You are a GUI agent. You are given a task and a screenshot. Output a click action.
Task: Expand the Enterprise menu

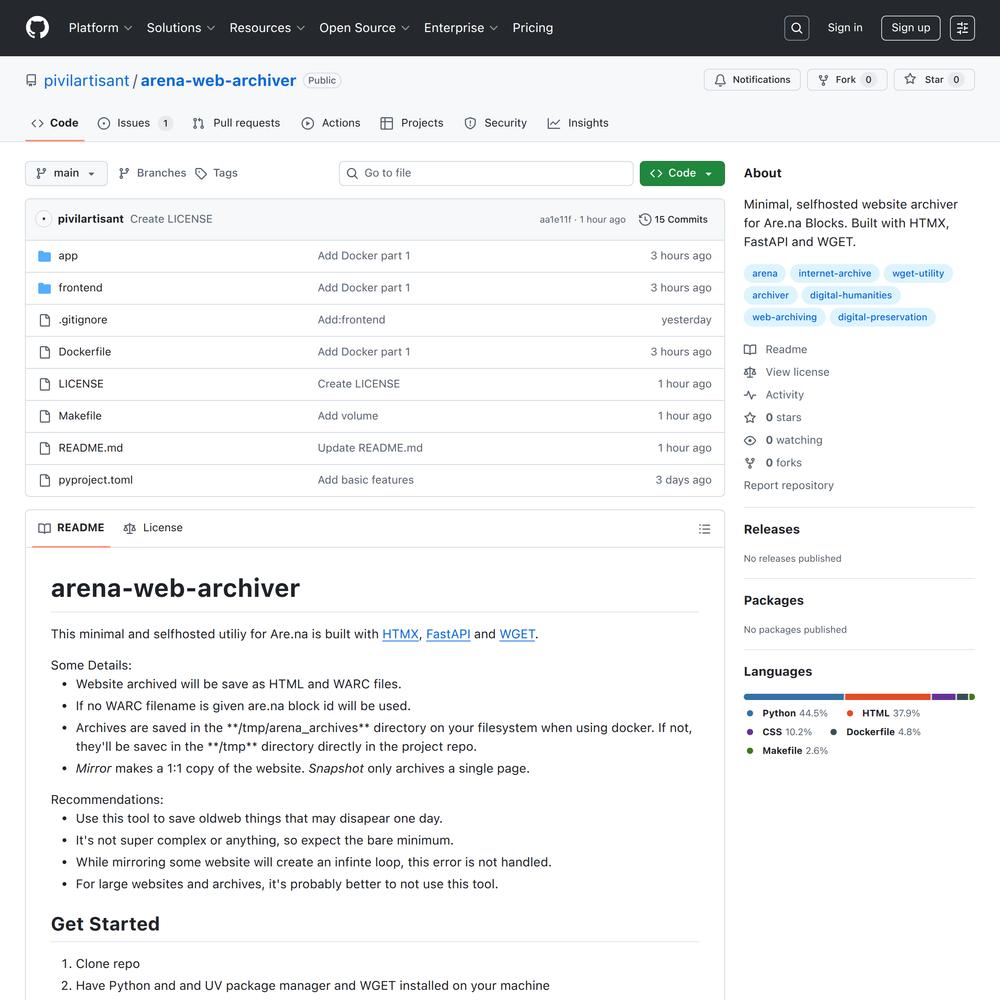click(x=460, y=28)
